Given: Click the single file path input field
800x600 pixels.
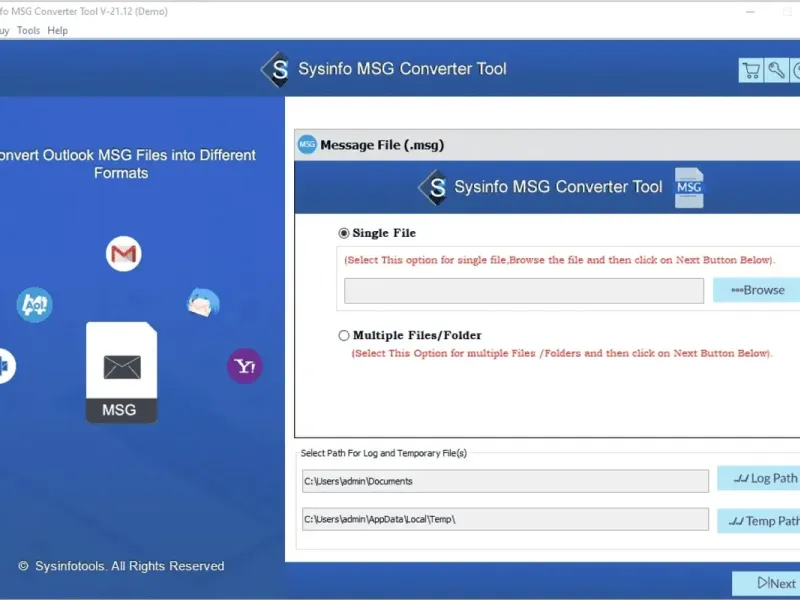Looking at the screenshot, I should [x=524, y=291].
